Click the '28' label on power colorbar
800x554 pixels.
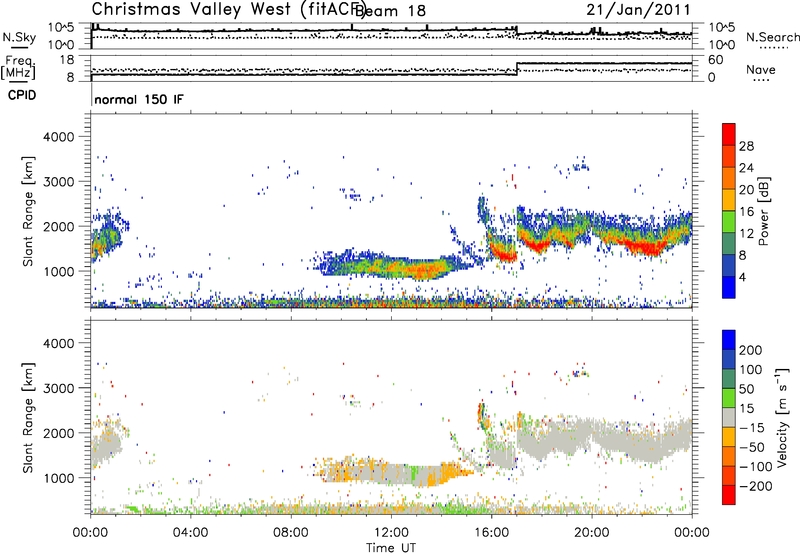tap(746, 146)
